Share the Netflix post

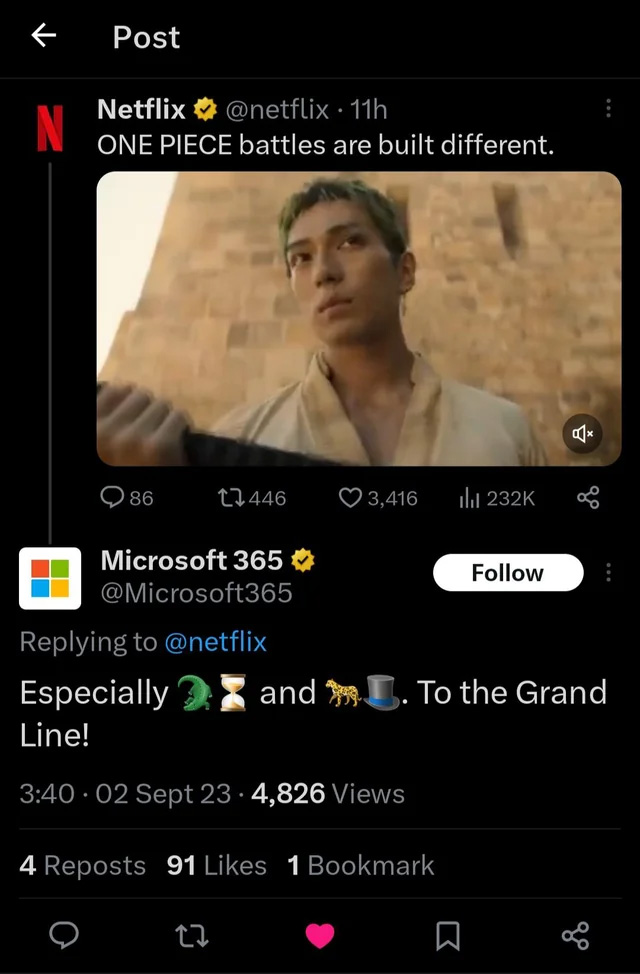[588, 497]
